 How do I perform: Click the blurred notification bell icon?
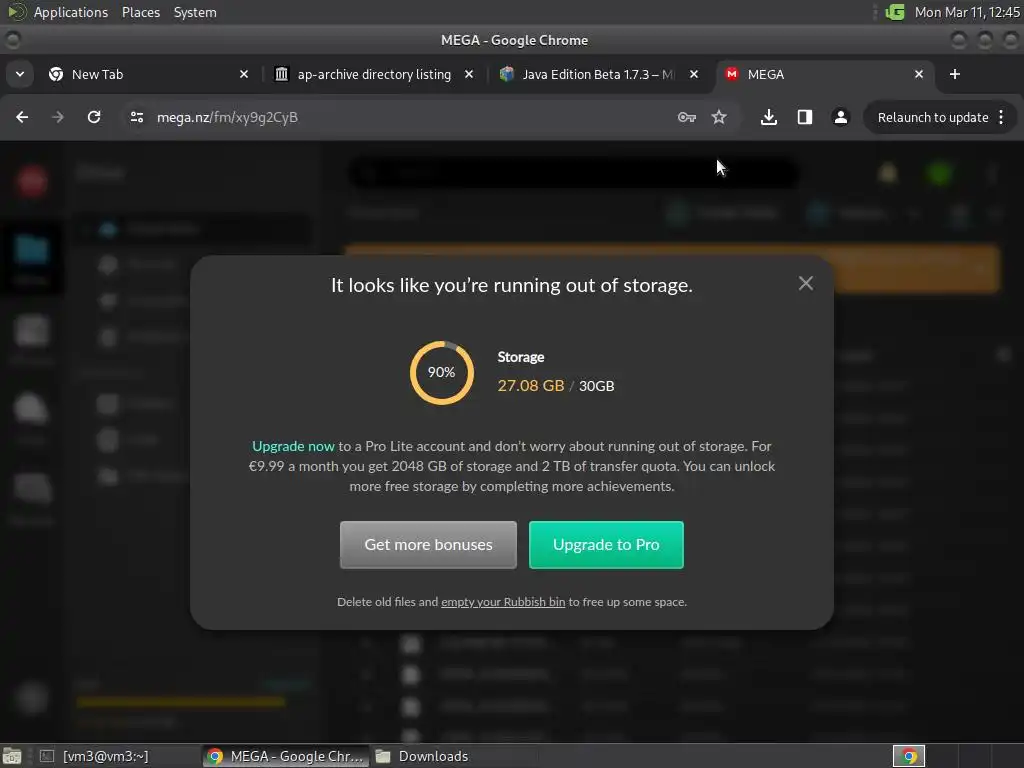[x=888, y=173]
